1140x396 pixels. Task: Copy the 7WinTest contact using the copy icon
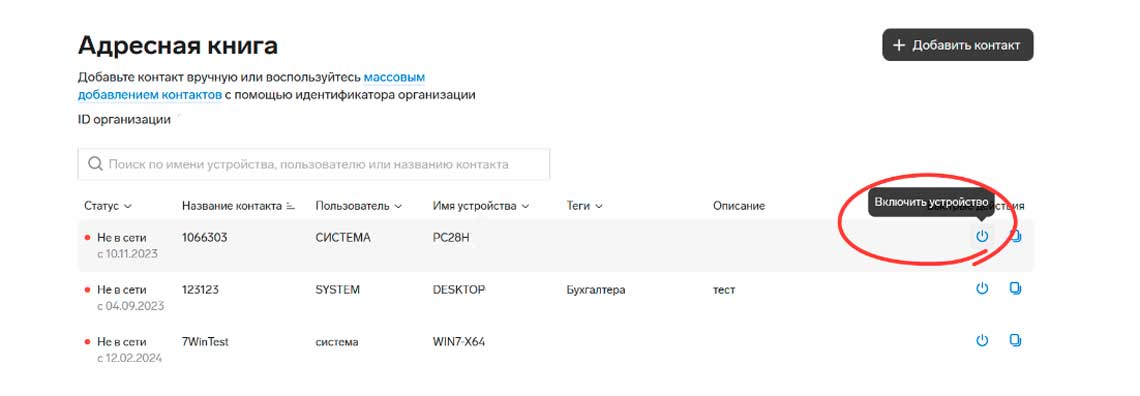point(1016,340)
